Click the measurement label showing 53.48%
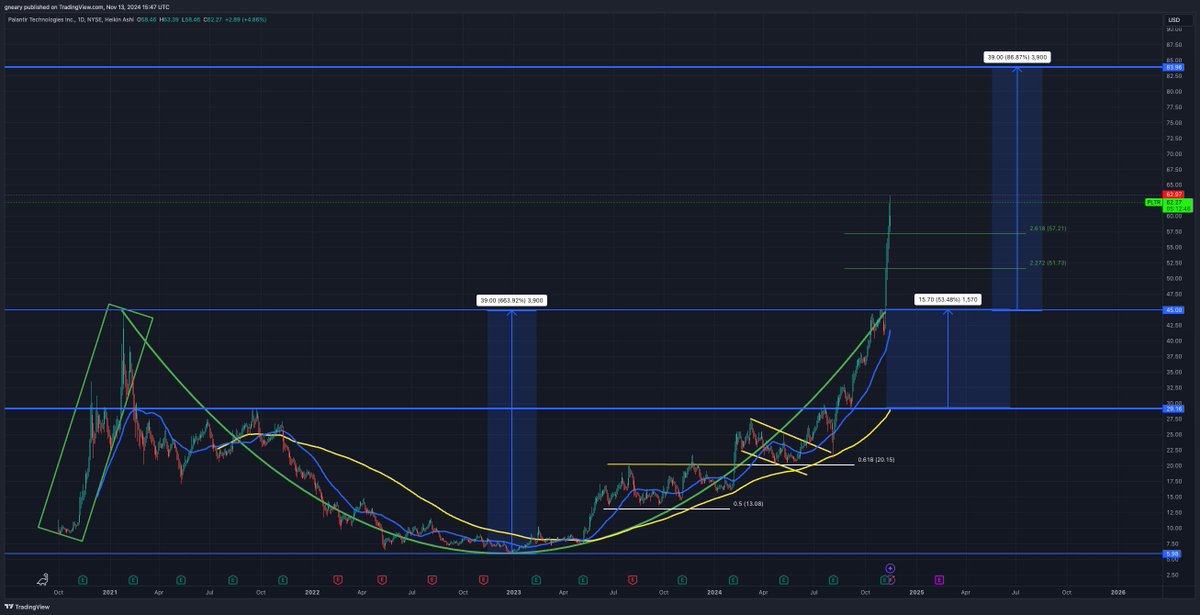Viewport: 1200px width, 615px height. [x=949, y=300]
